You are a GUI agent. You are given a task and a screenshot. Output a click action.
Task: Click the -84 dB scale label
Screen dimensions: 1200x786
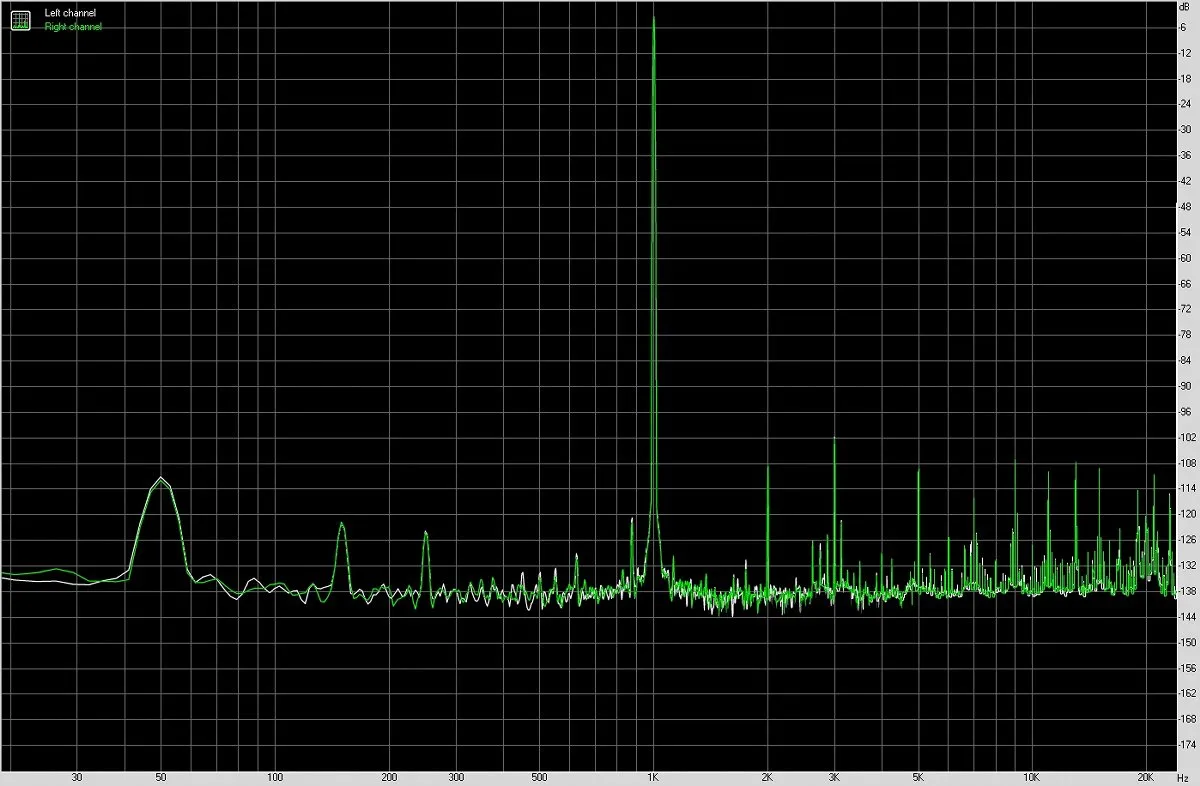(x=1183, y=360)
